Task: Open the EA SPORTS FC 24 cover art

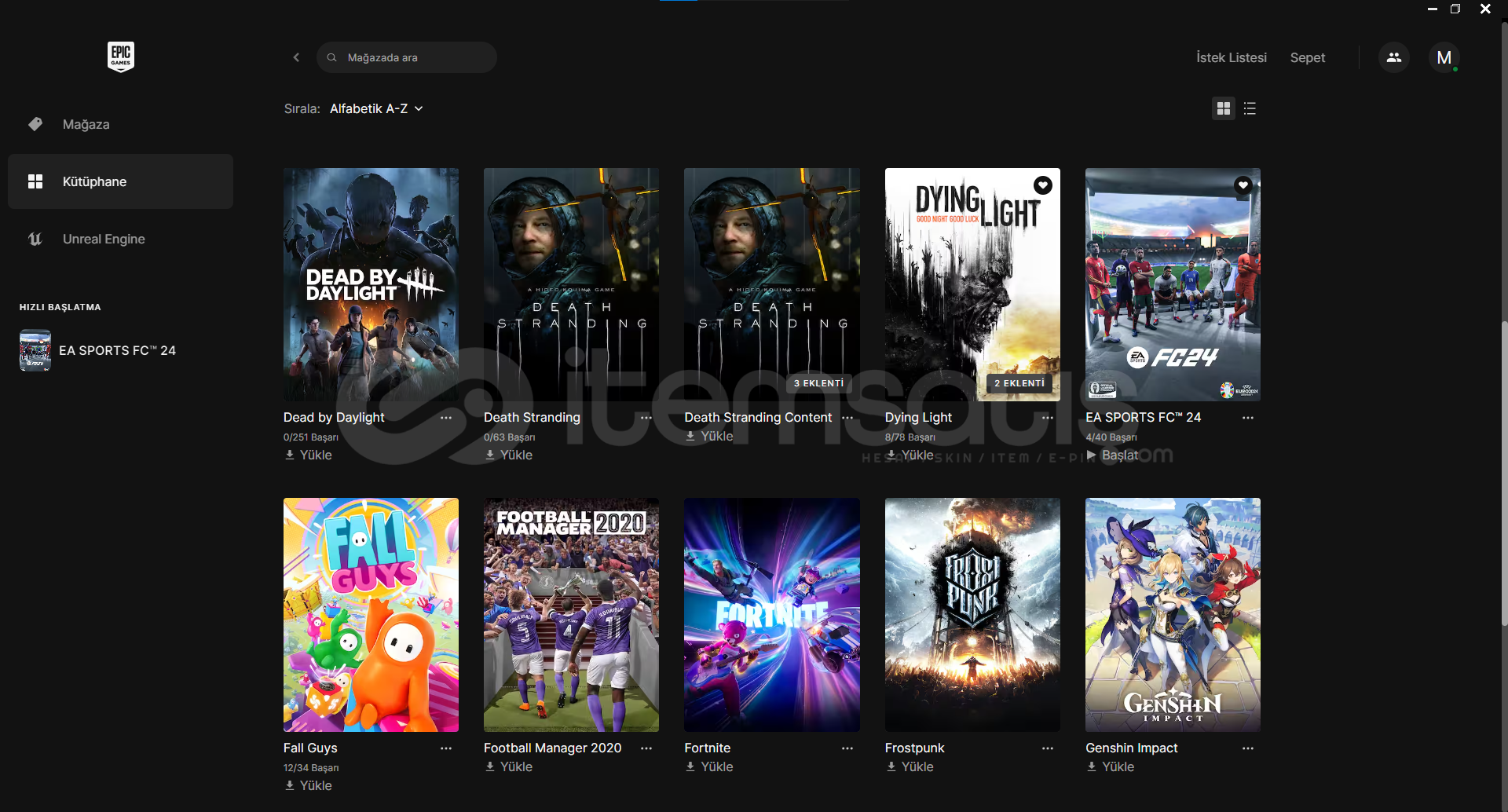Action: point(1173,284)
